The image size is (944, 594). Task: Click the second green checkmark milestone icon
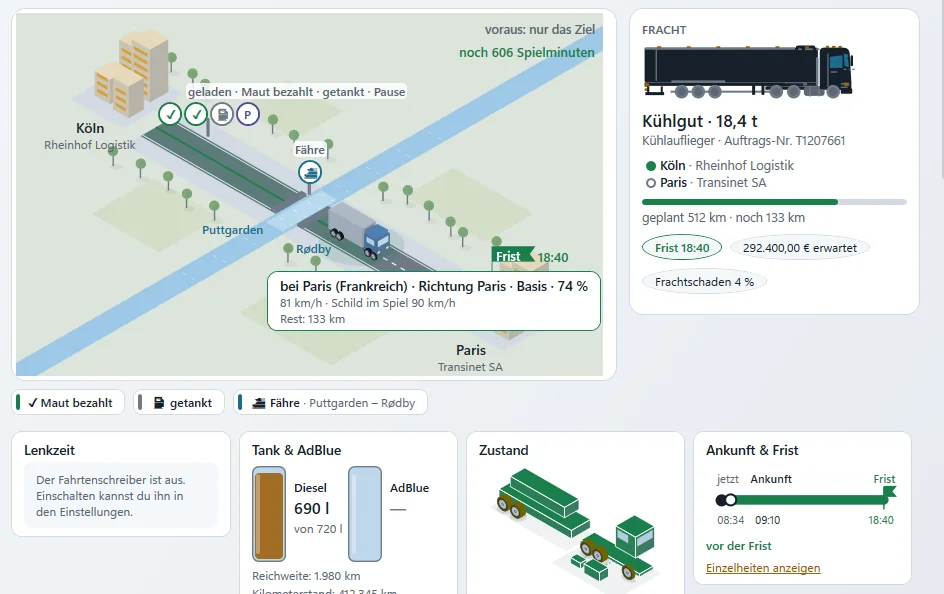[196, 114]
